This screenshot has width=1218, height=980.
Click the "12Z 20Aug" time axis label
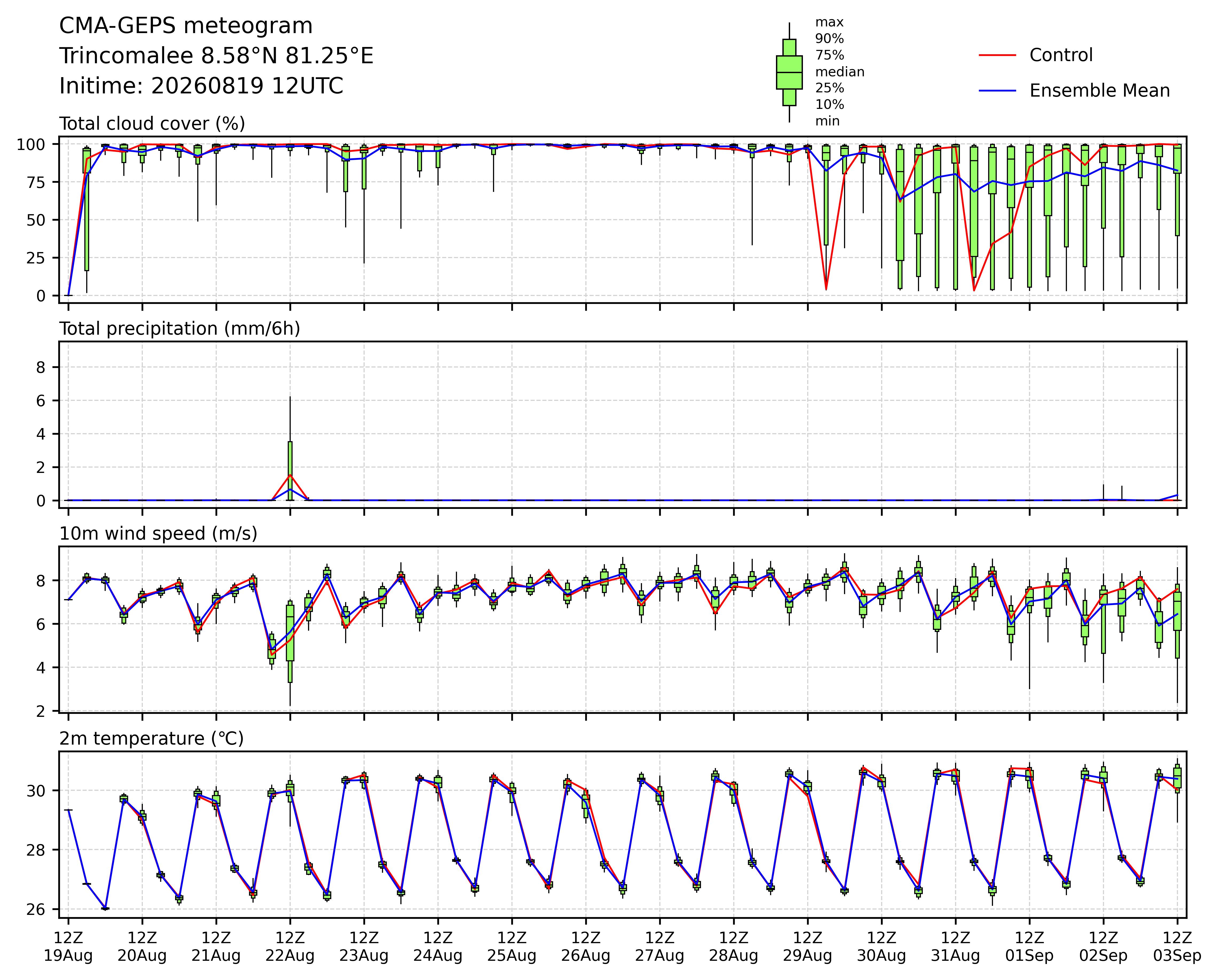[x=142, y=947]
